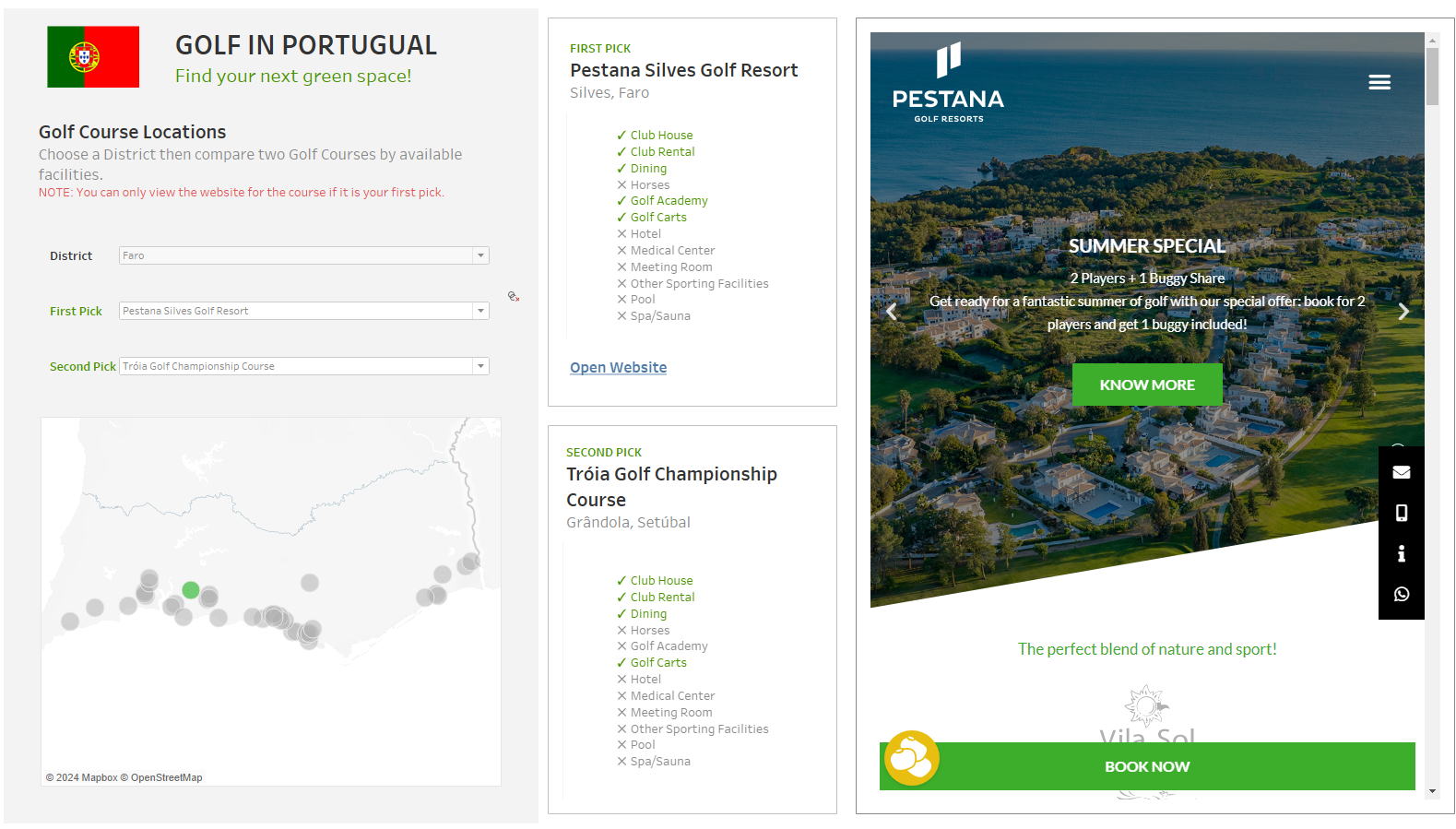The width and height of the screenshot is (1456, 829).
Task: Click the mobile phone contact icon
Action: point(1402,513)
